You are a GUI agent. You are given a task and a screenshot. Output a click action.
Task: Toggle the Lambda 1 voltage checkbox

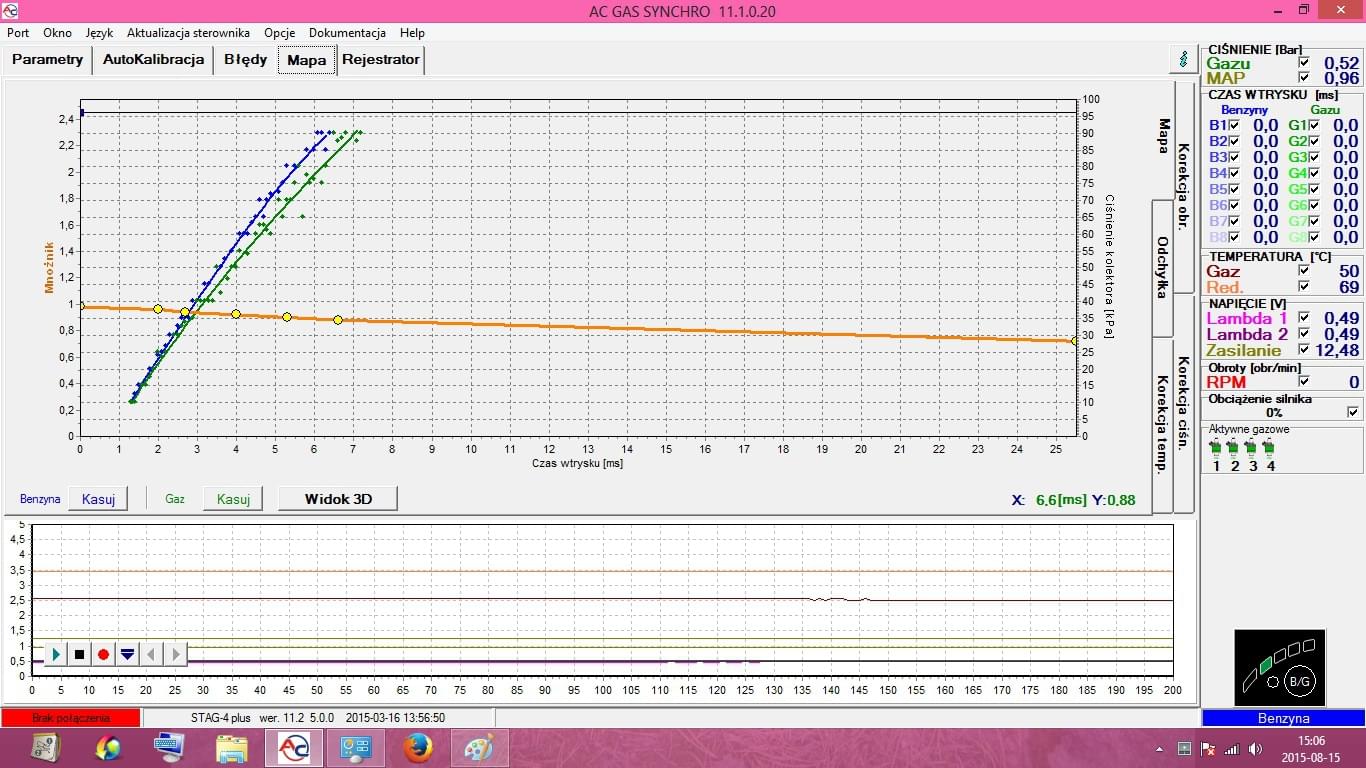pos(1303,318)
